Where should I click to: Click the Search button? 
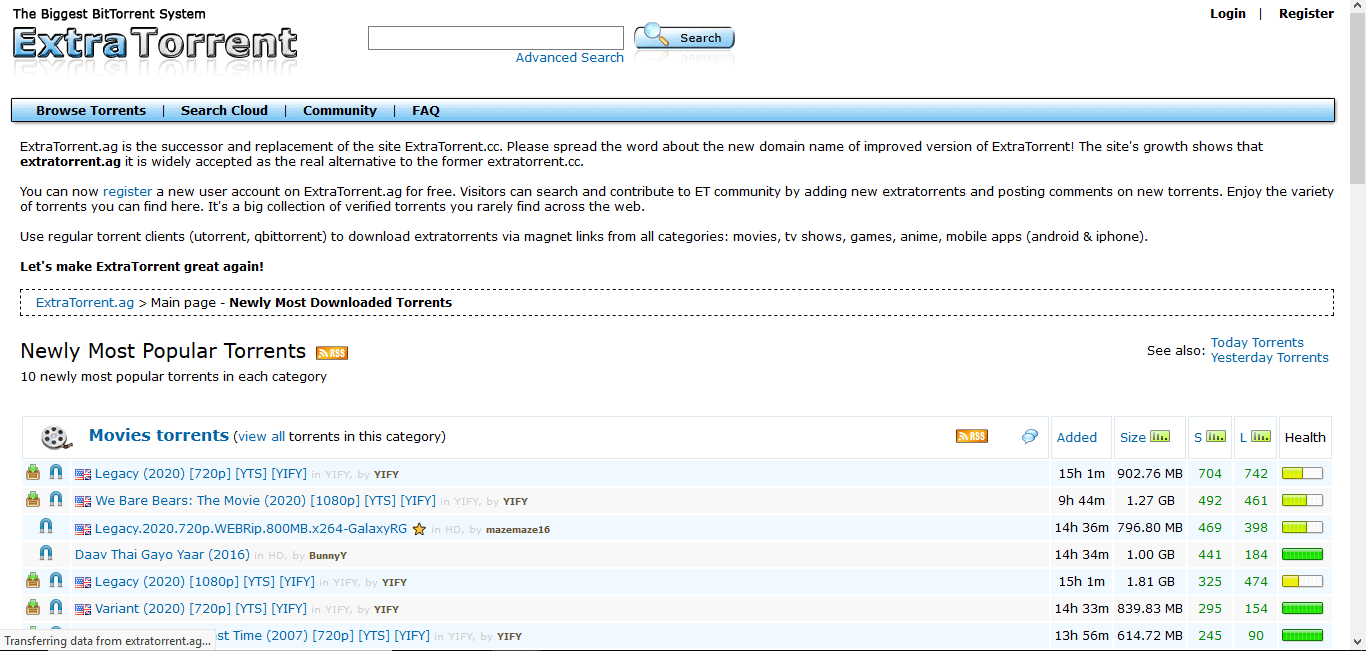pos(685,37)
